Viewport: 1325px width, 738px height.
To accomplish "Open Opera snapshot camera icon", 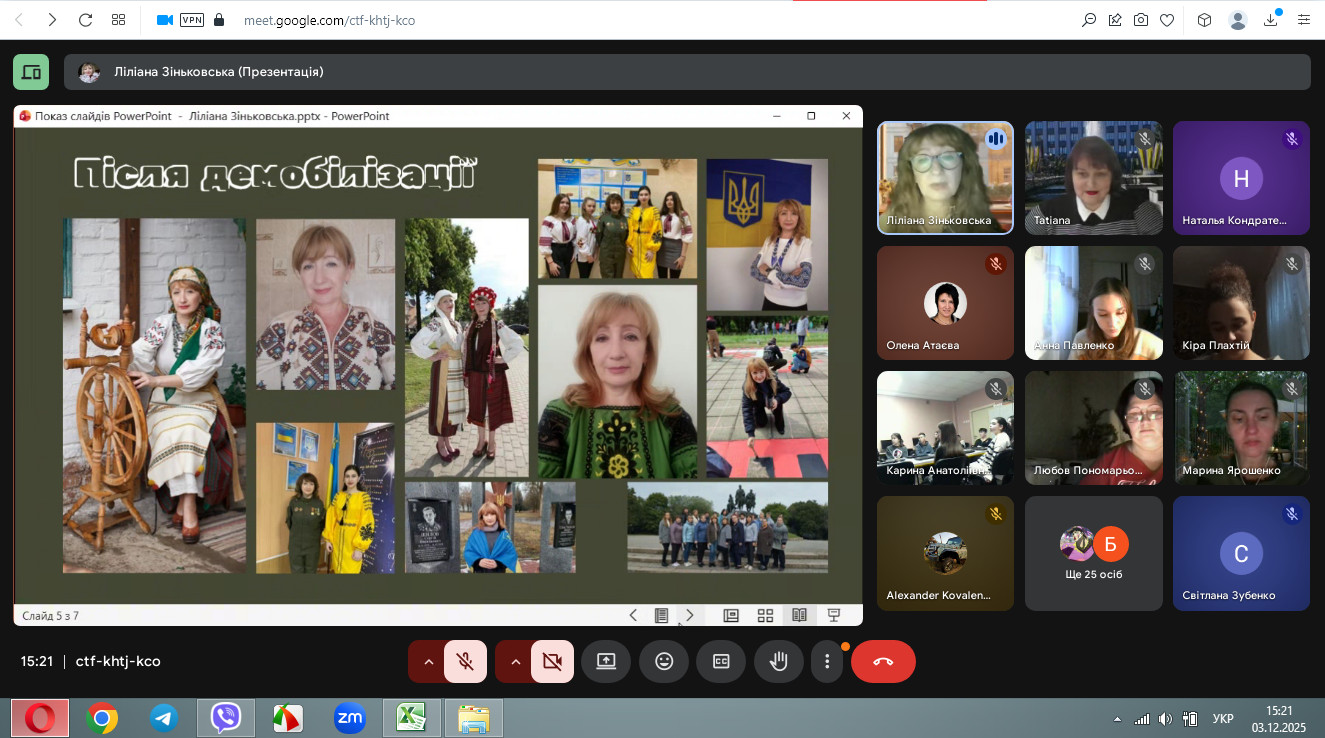I will (1141, 20).
